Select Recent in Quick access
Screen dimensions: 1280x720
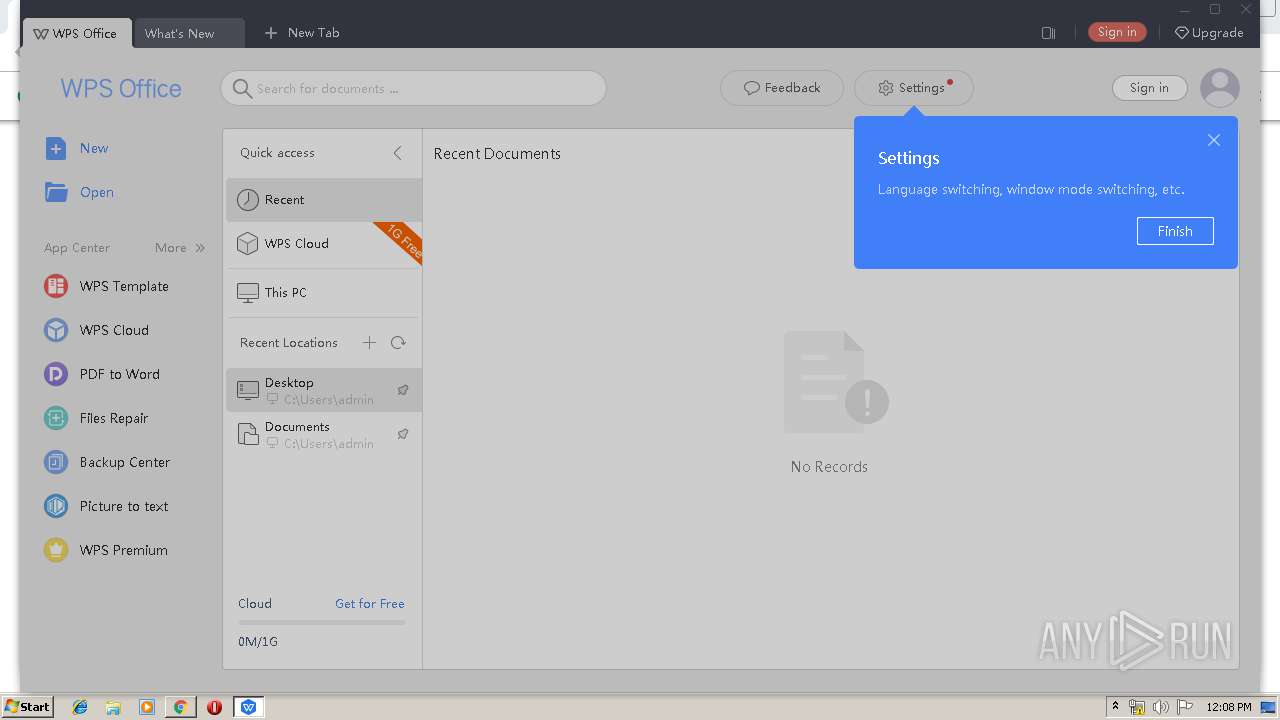323,200
